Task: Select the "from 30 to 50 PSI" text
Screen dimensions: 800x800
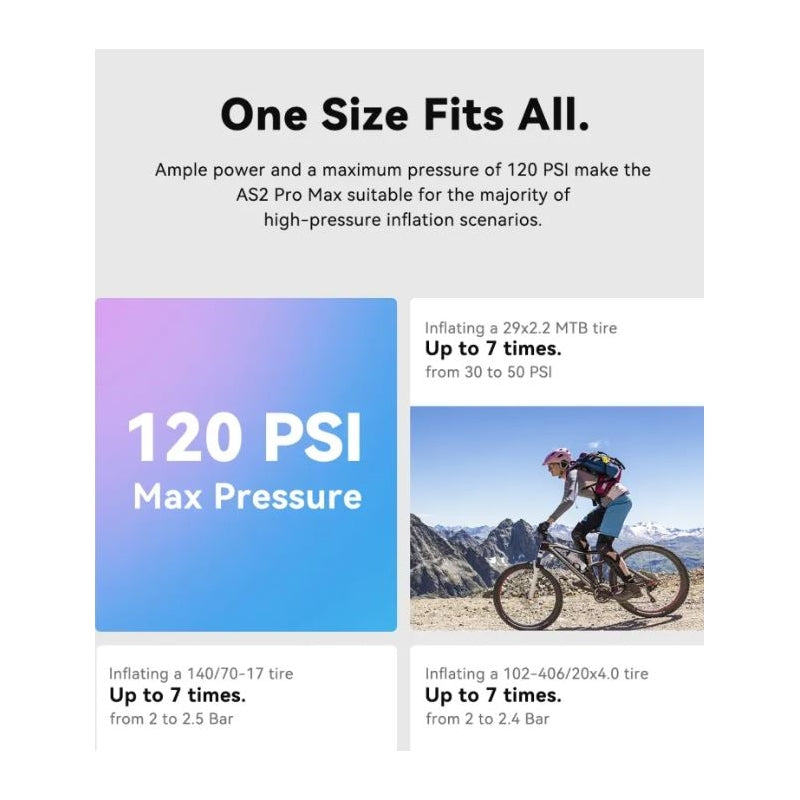Action: coord(488,372)
